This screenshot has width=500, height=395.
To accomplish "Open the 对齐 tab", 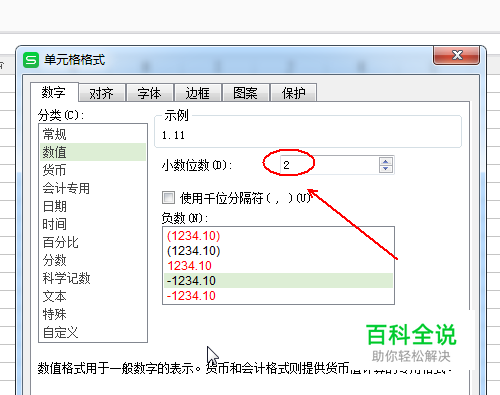I will pos(102,93).
